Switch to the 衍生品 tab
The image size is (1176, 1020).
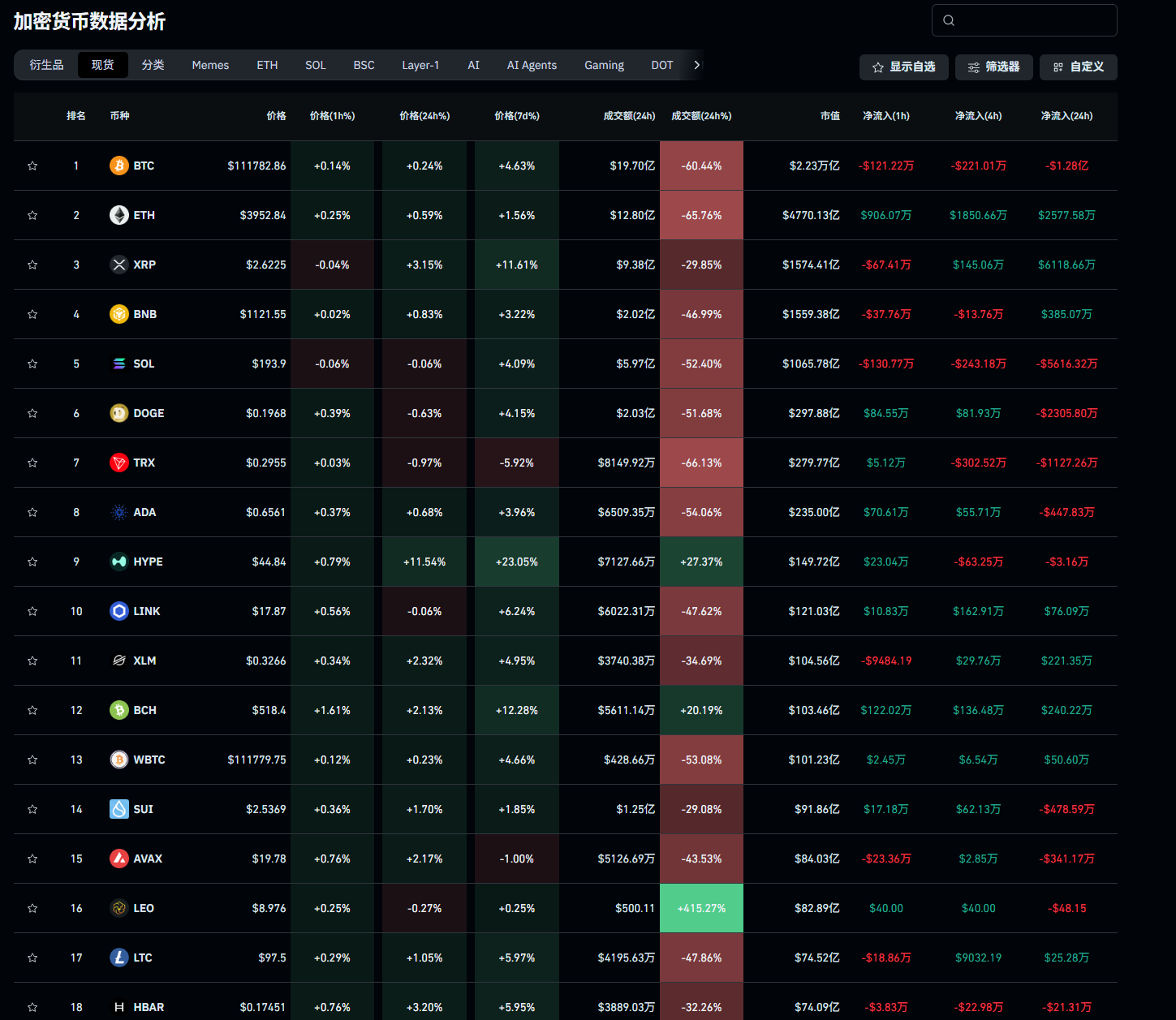46,65
